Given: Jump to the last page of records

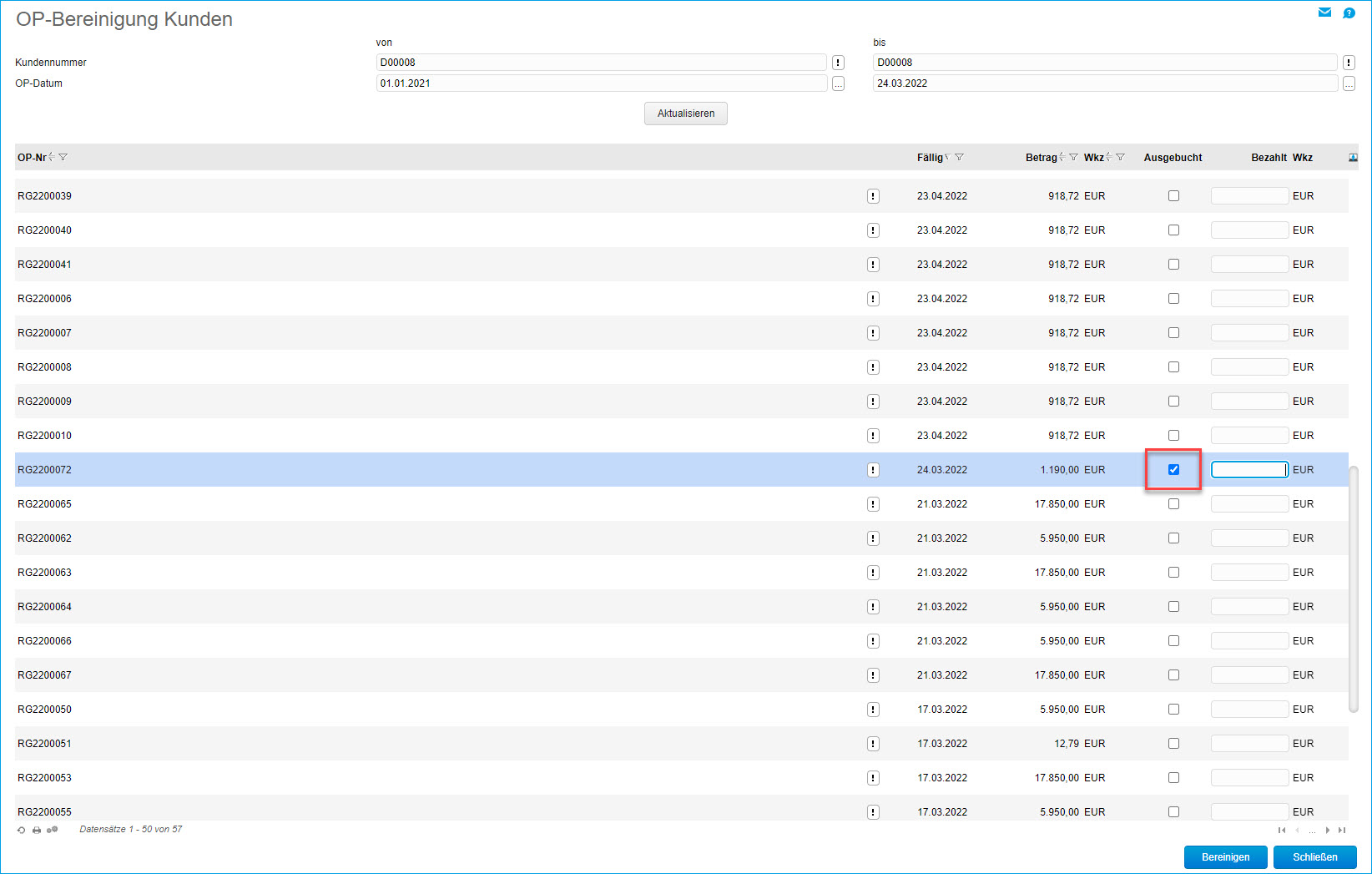Looking at the screenshot, I should click(x=1342, y=830).
